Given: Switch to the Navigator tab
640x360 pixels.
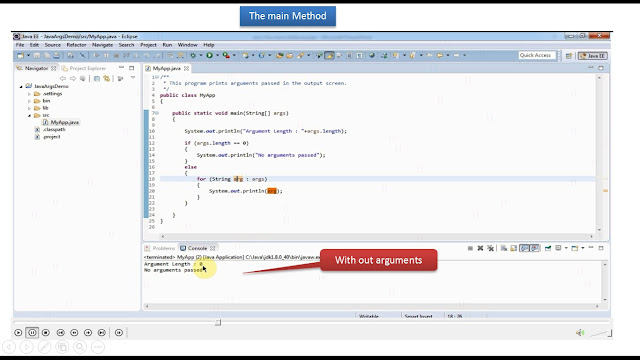Looking at the screenshot, I should pyautogui.click(x=36, y=68).
